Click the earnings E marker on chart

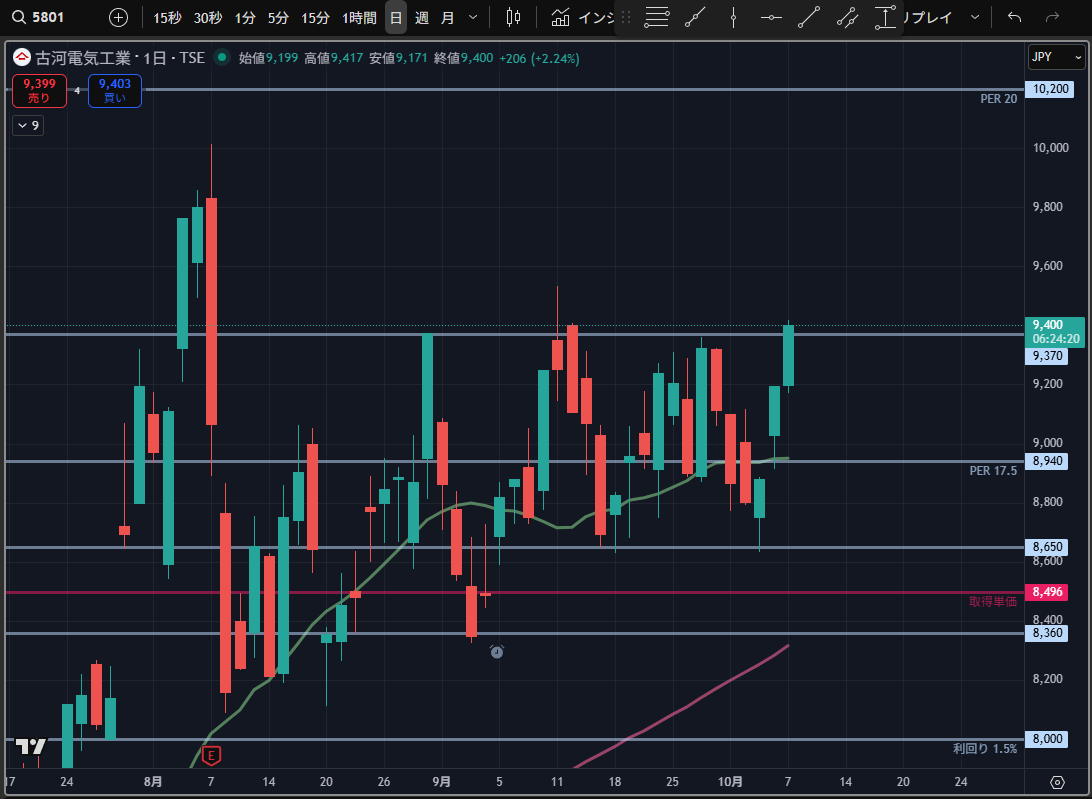[210, 754]
